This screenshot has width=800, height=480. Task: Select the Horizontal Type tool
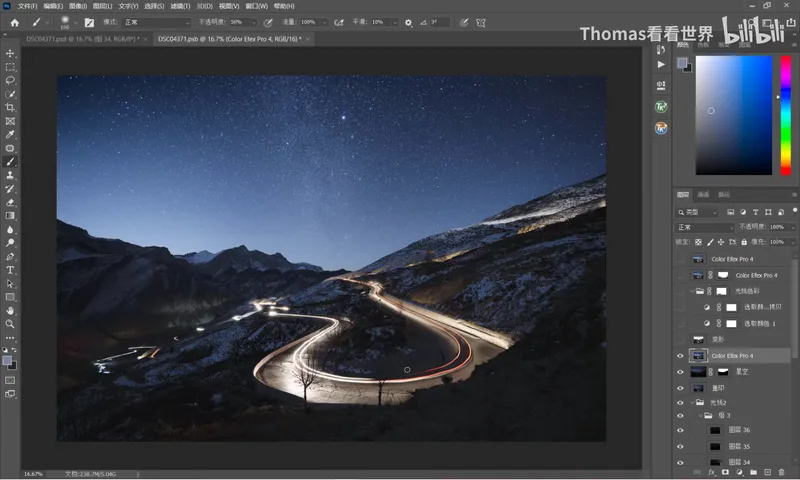10,270
